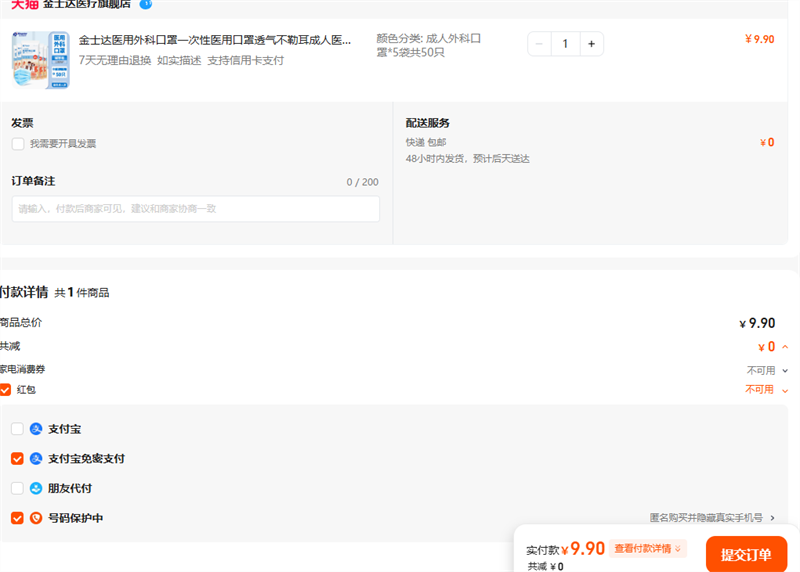800x572 pixels.
Task: Expand the 红包 不可用 dropdown arrow
Action: click(785, 390)
